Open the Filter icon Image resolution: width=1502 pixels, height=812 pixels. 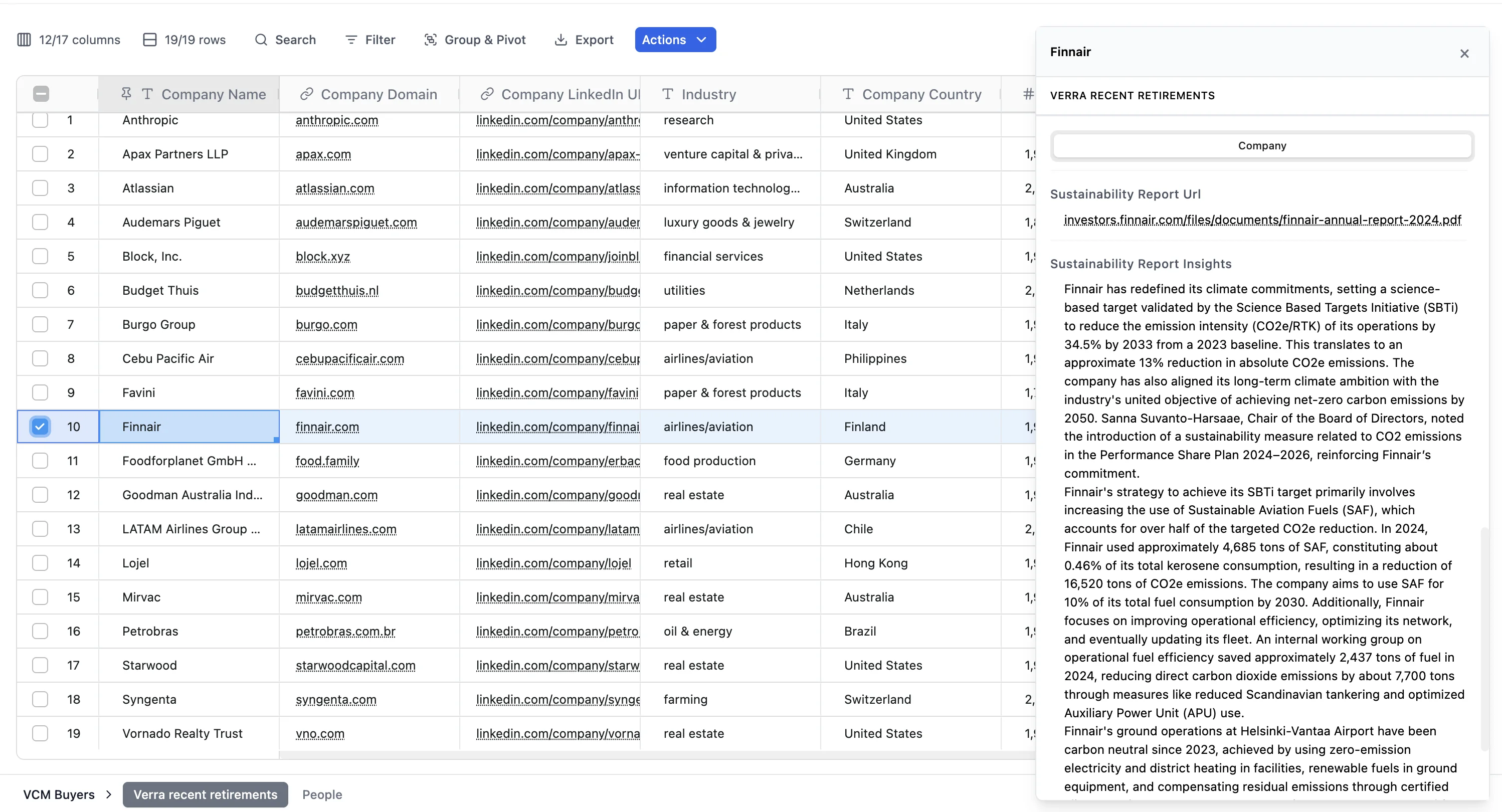point(351,40)
